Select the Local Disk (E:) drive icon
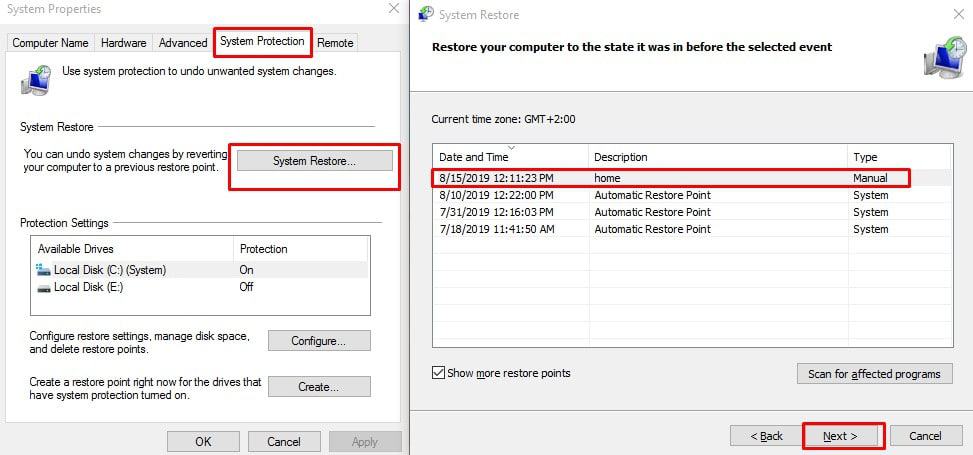 coord(43,287)
